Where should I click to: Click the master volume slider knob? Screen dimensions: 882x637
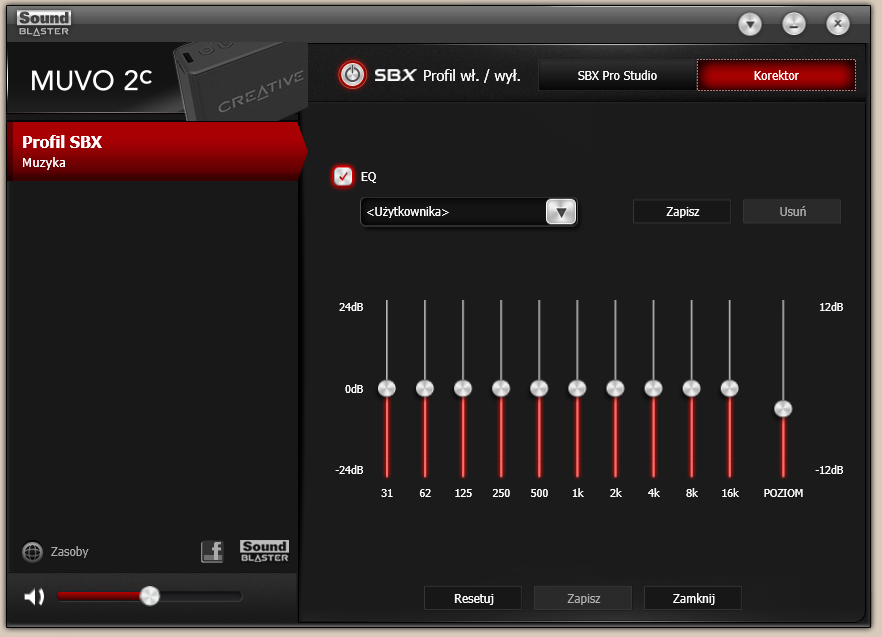tap(150, 596)
